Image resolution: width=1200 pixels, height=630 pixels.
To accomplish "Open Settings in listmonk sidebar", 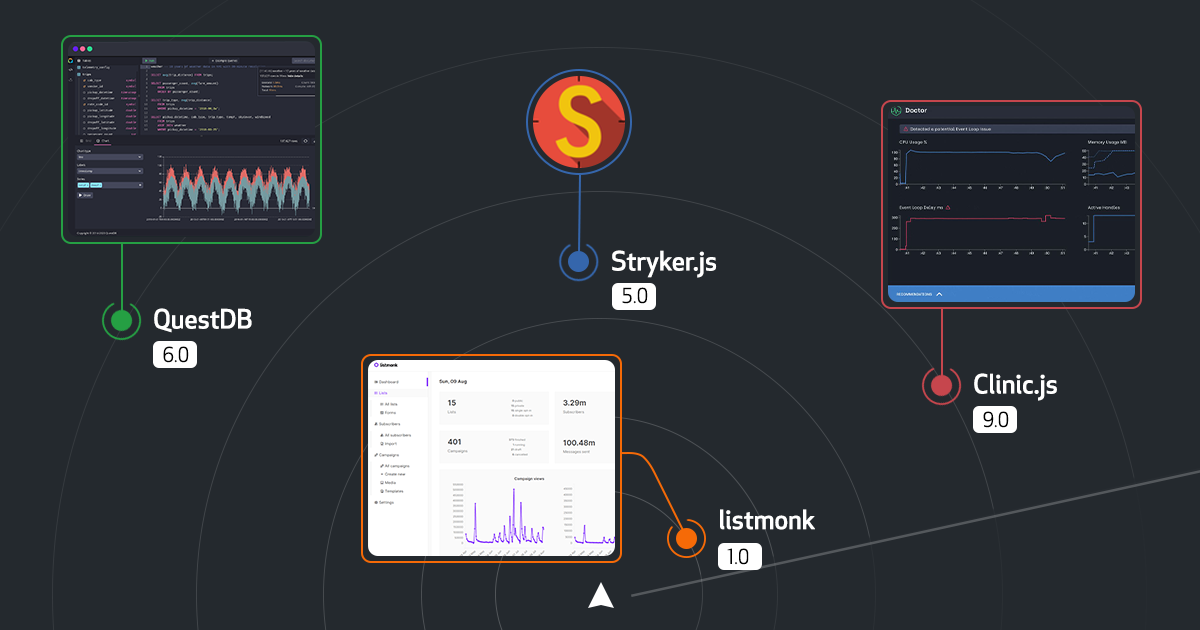I will pos(385,502).
